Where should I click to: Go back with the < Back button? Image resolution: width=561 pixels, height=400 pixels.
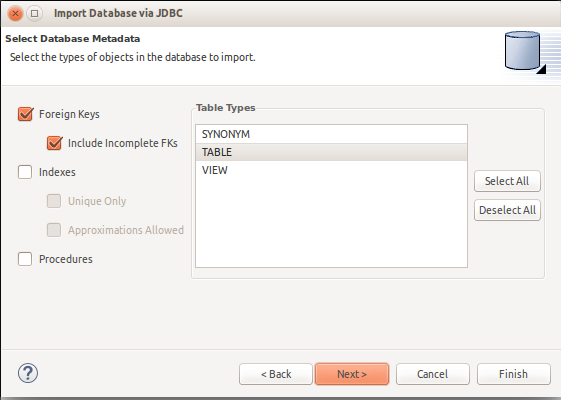coord(276,374)
